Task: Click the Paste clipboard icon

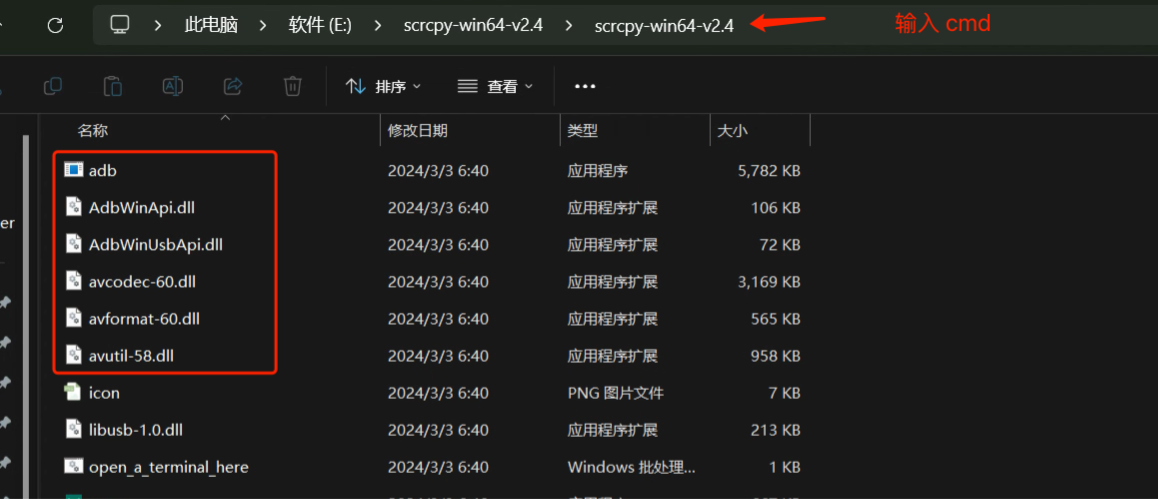Action: tap(113, 86)
